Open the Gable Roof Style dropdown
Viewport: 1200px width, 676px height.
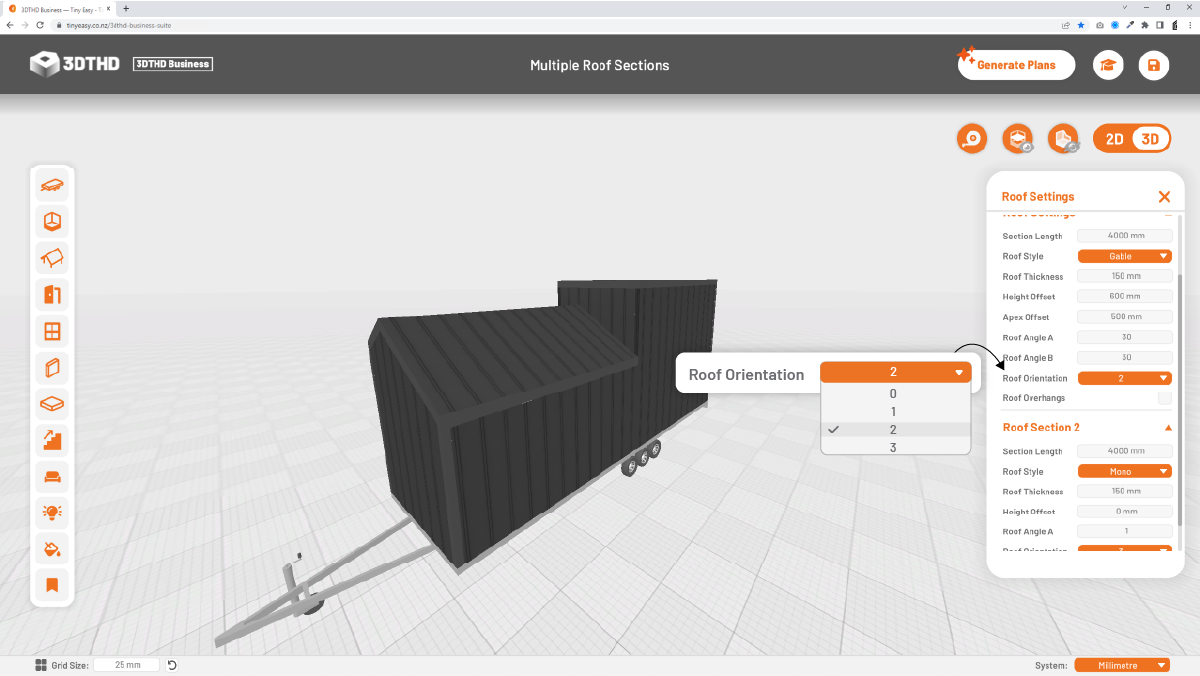pyautogui.click(x=1125, y=256)
